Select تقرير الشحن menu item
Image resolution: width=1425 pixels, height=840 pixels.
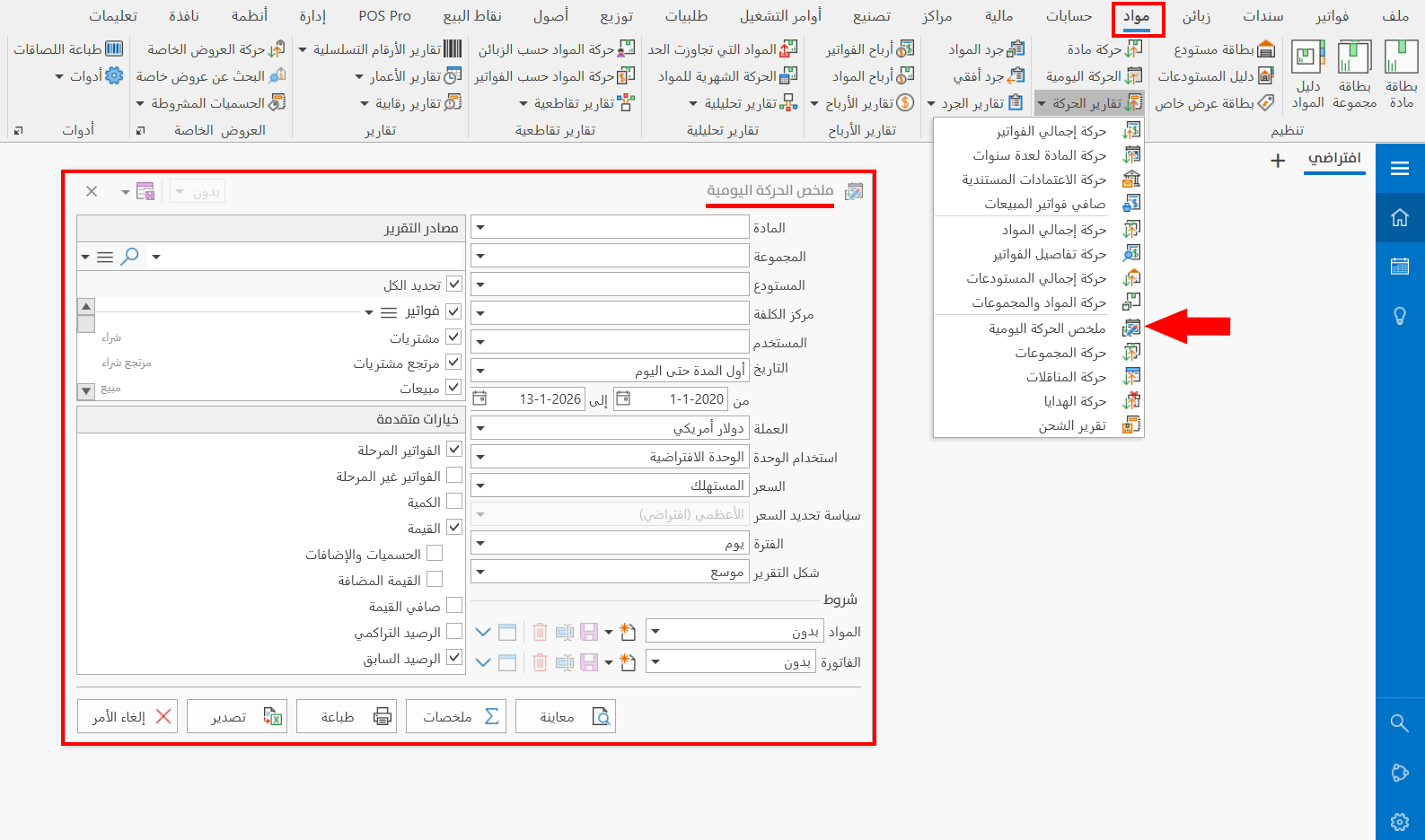pos(1039,425)
